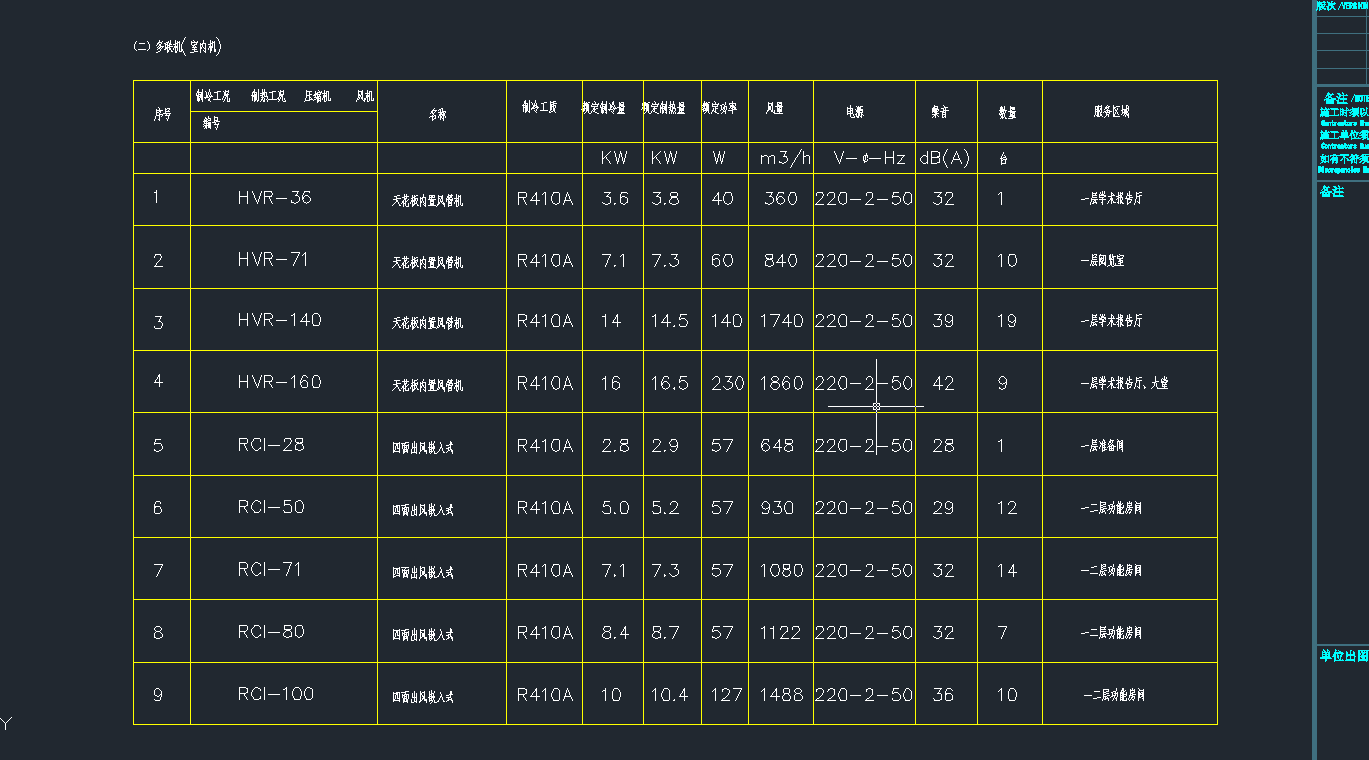The width and height of the screenshot is (1369, 760).
Task: Click the quantity 19 in row 3
Action: point(1007,321)
